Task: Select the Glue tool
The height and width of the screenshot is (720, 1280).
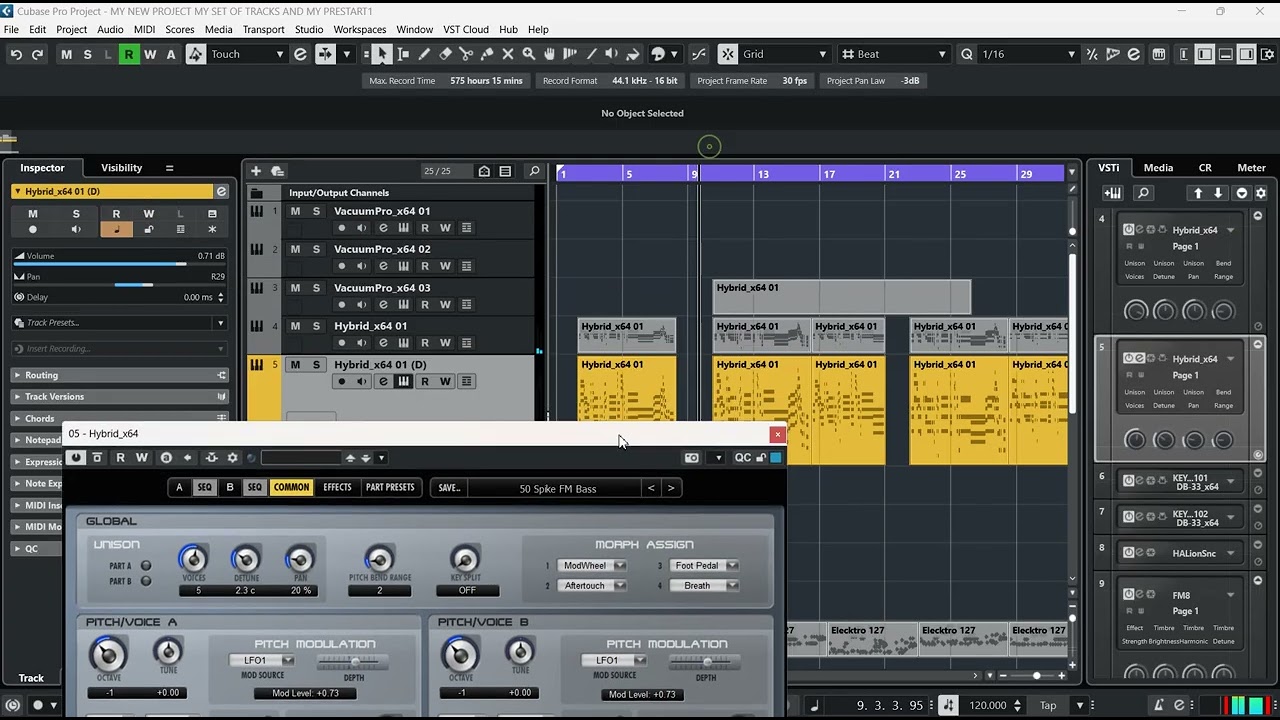Action: [x=487, y=54]
